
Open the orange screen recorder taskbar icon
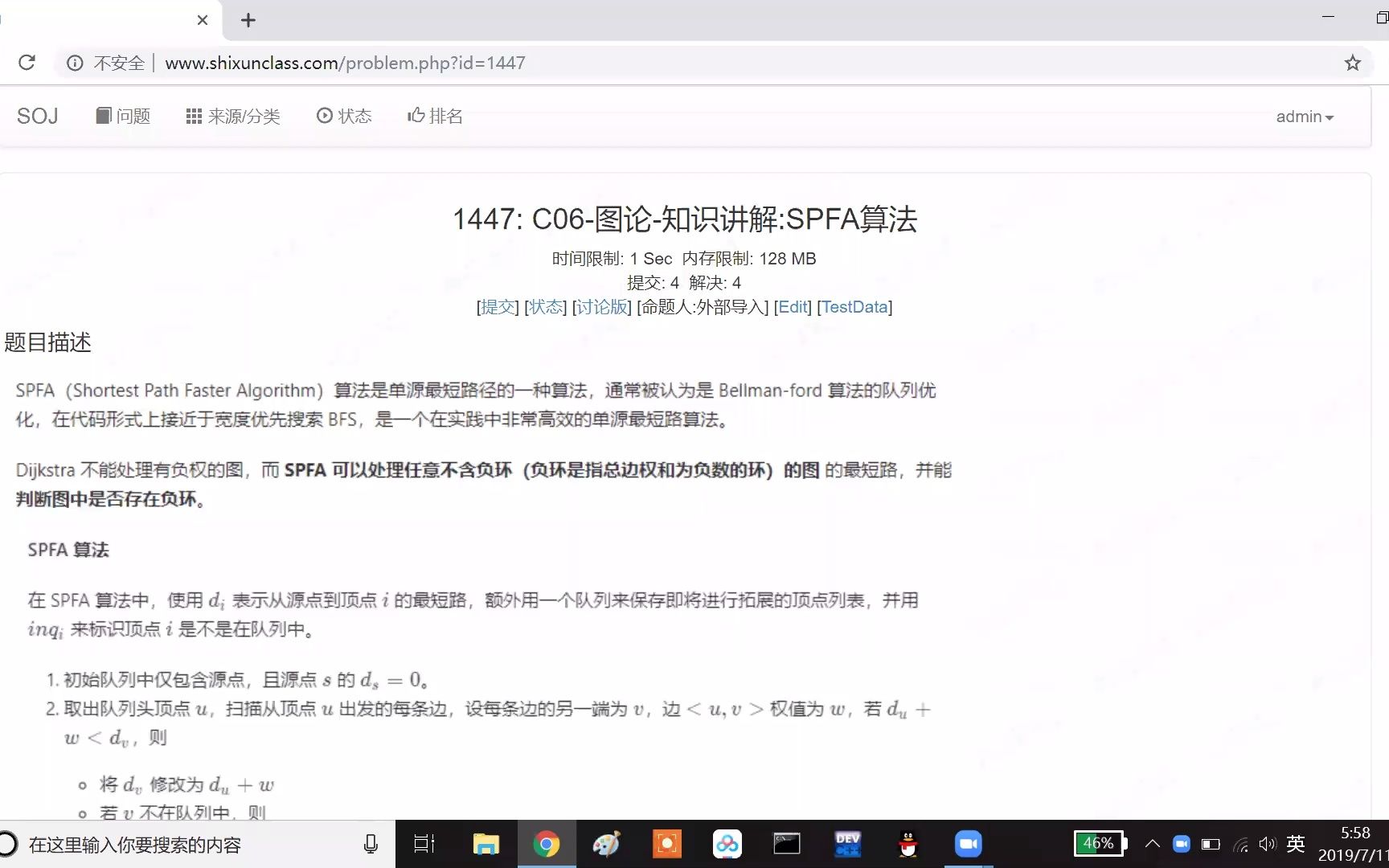click(667, 844)
